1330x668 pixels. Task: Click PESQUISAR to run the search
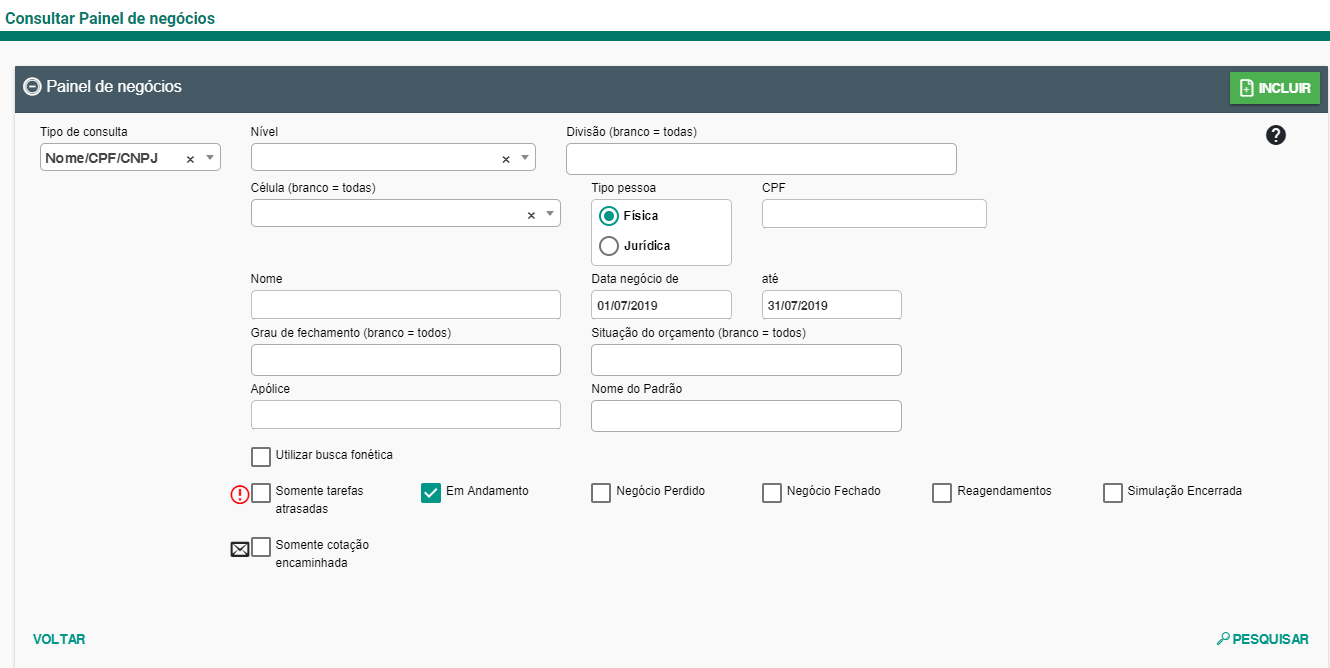click(1262, 639)
